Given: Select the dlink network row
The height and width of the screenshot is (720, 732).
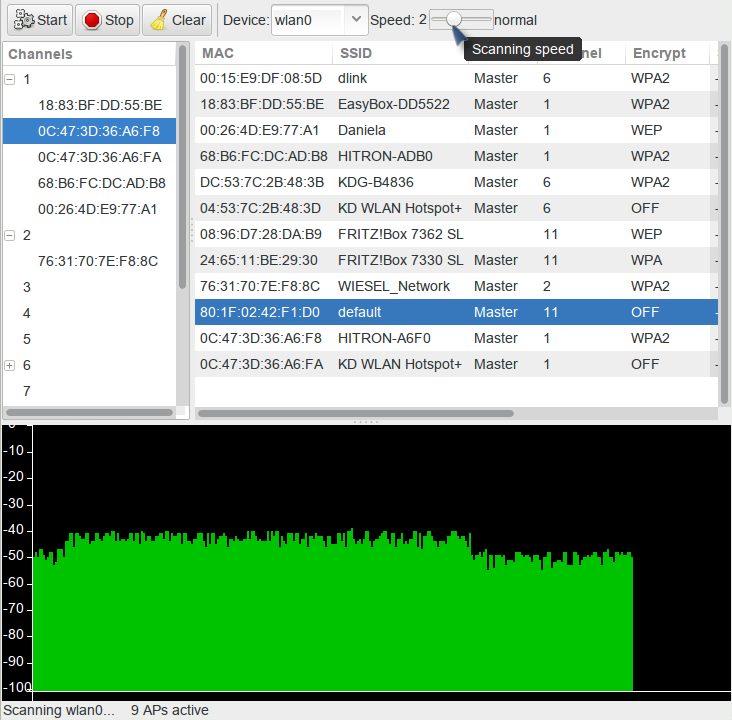Looking at the screenshot, I should pyautogui.click(x=456, y=78).
